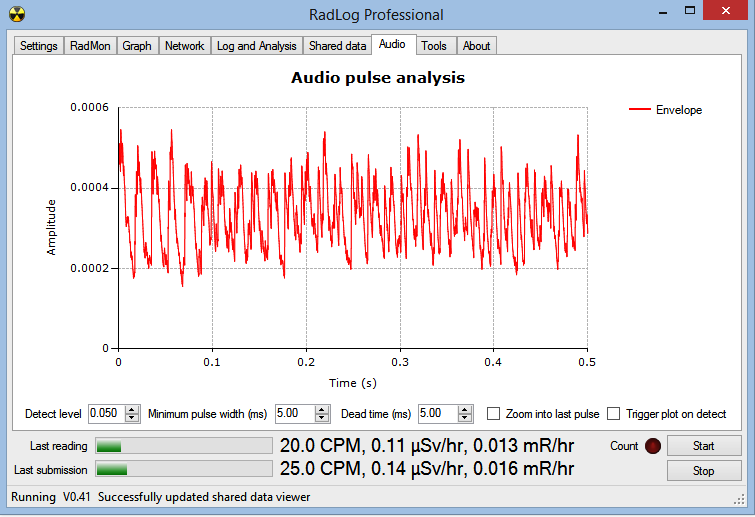Open the Log and Analysis tab
This screenshot has width=755, height=517.
[x=257, y=46]
